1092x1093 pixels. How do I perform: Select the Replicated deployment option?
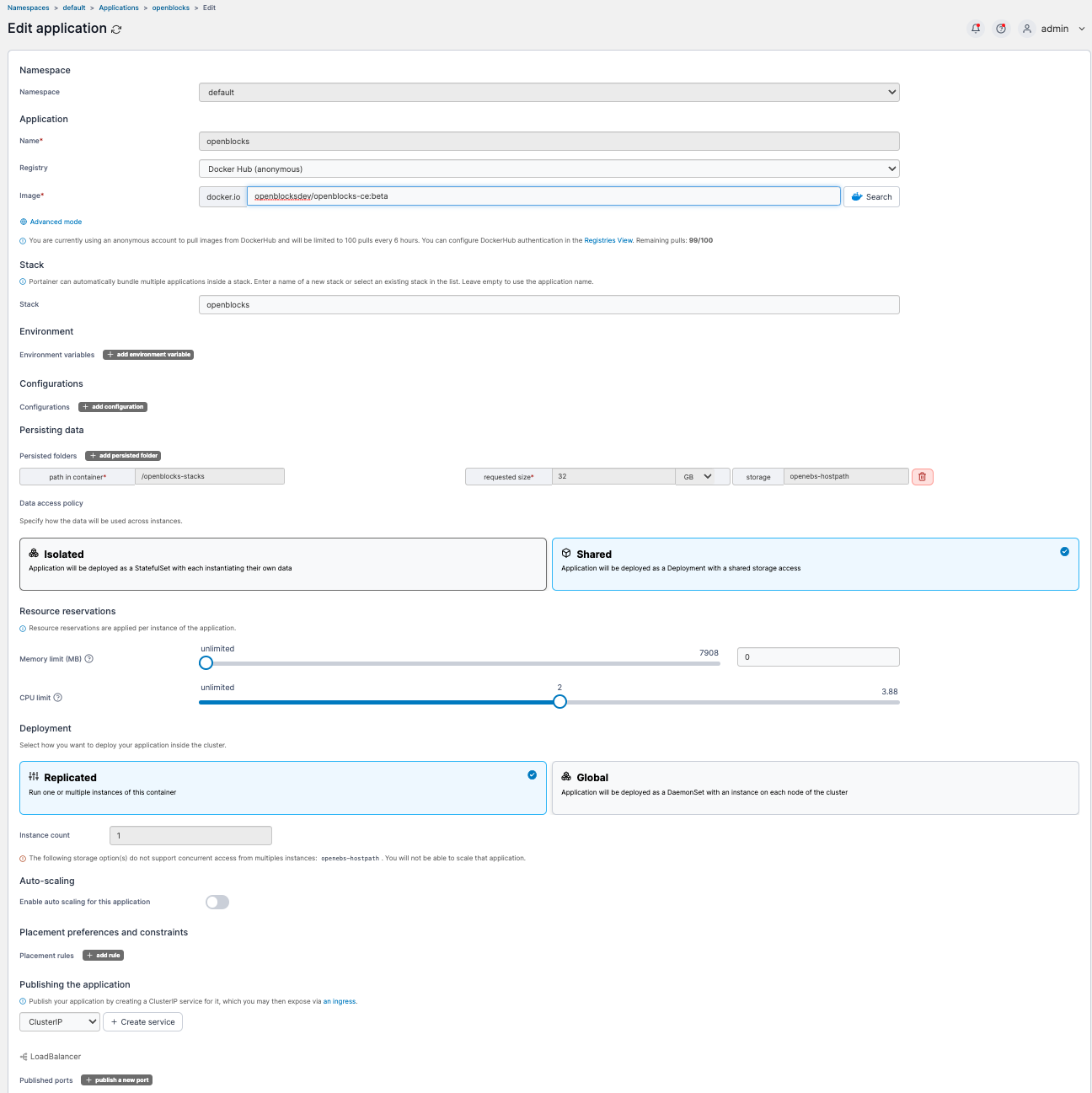coord(283,788)
